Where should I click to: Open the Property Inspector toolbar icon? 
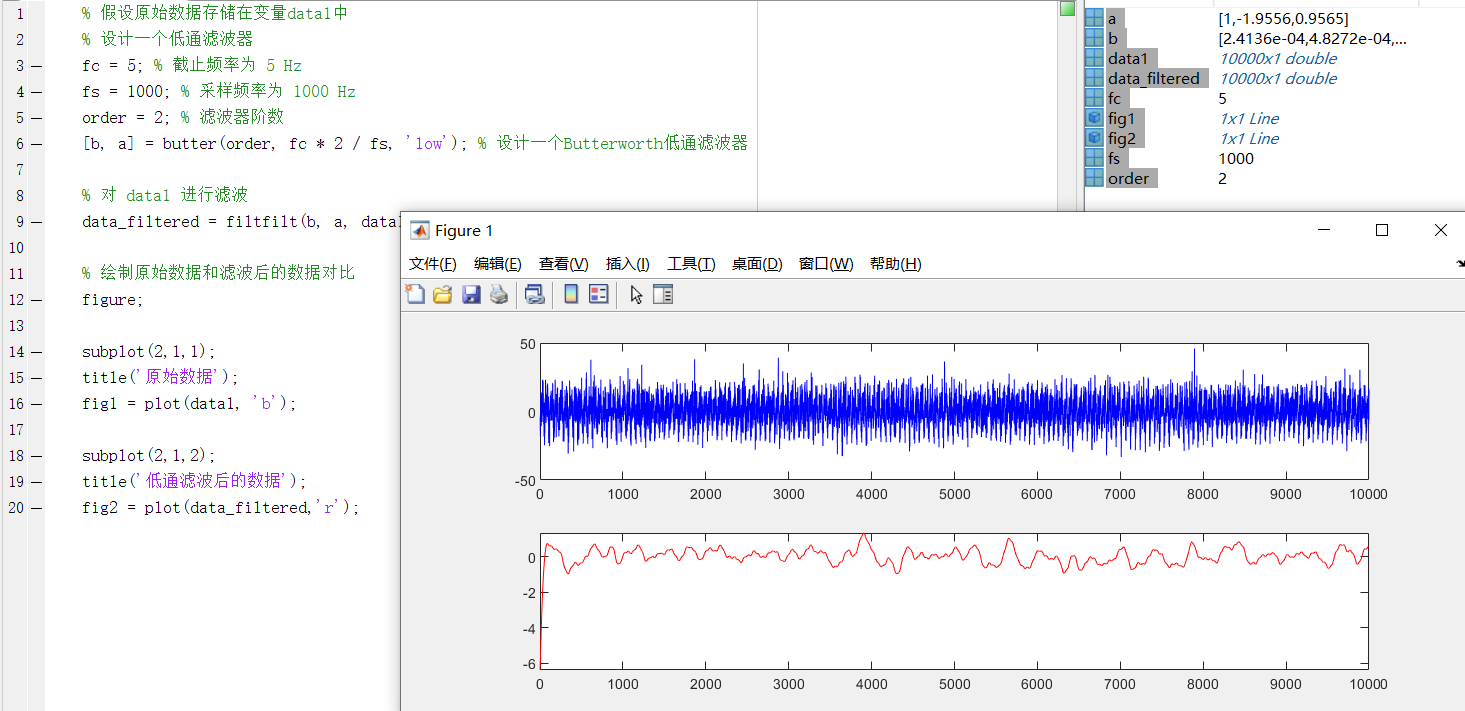click(663, 294)
